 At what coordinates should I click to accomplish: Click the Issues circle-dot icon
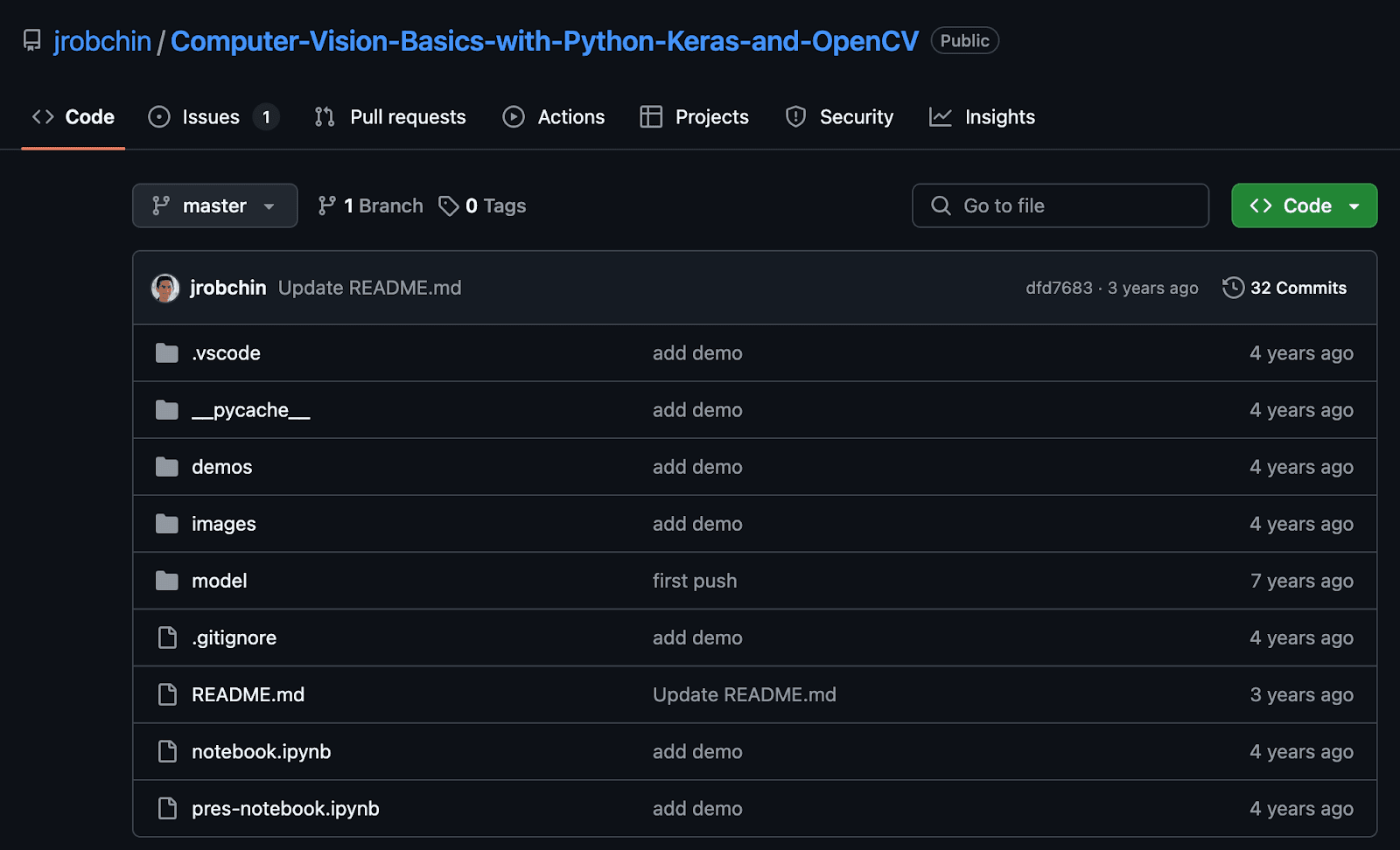[x=159, y=117]
